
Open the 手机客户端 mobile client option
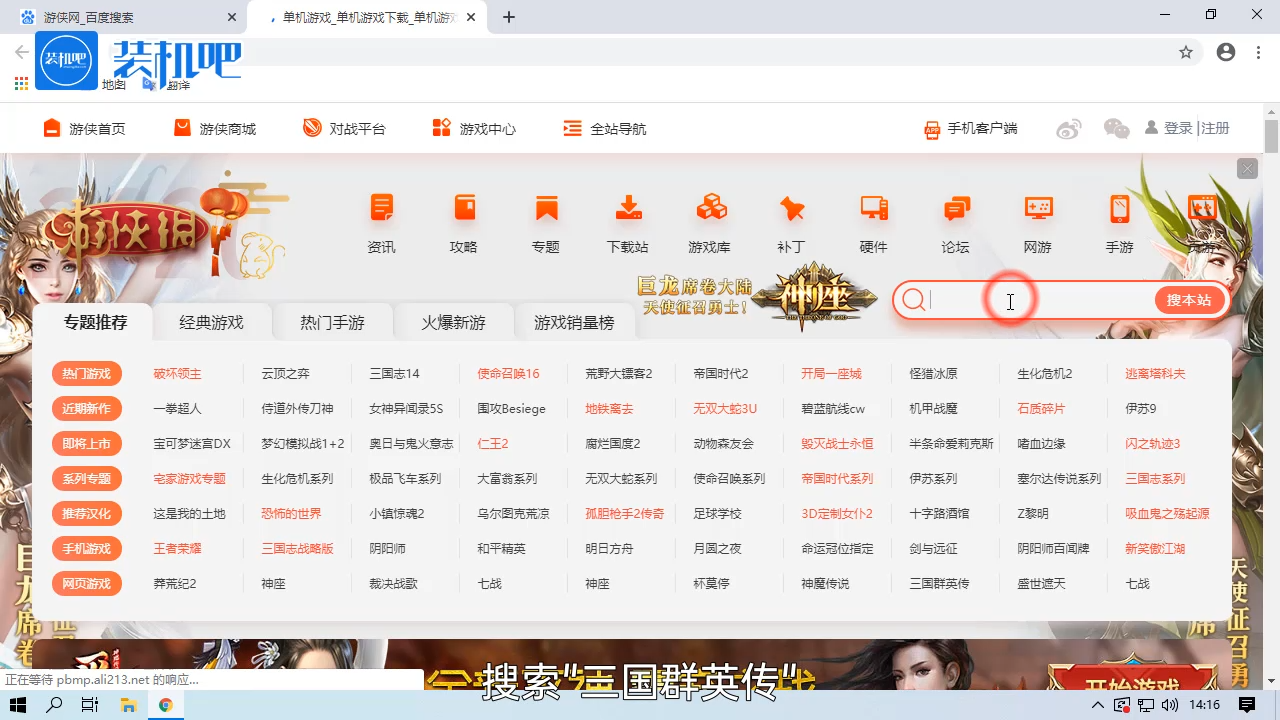969,128
